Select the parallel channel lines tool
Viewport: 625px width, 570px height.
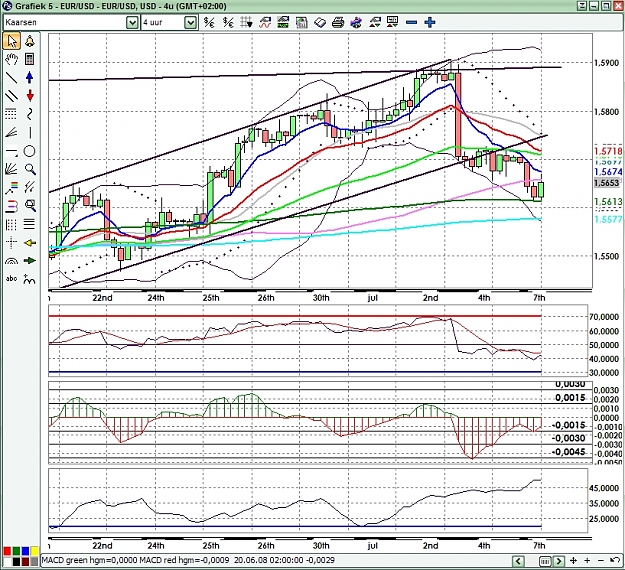click(12, 96)
